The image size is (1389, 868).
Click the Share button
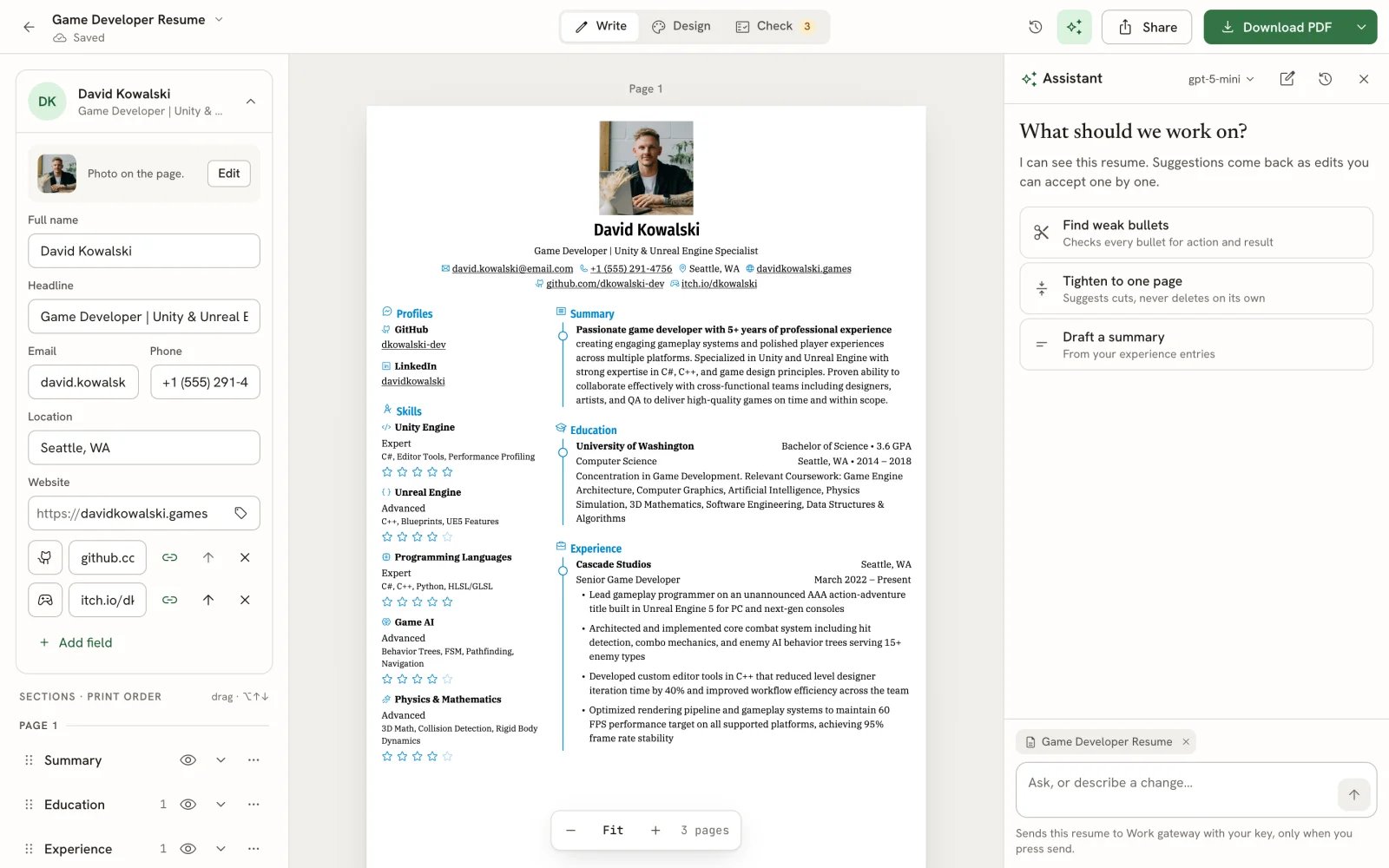(1147, 27)
